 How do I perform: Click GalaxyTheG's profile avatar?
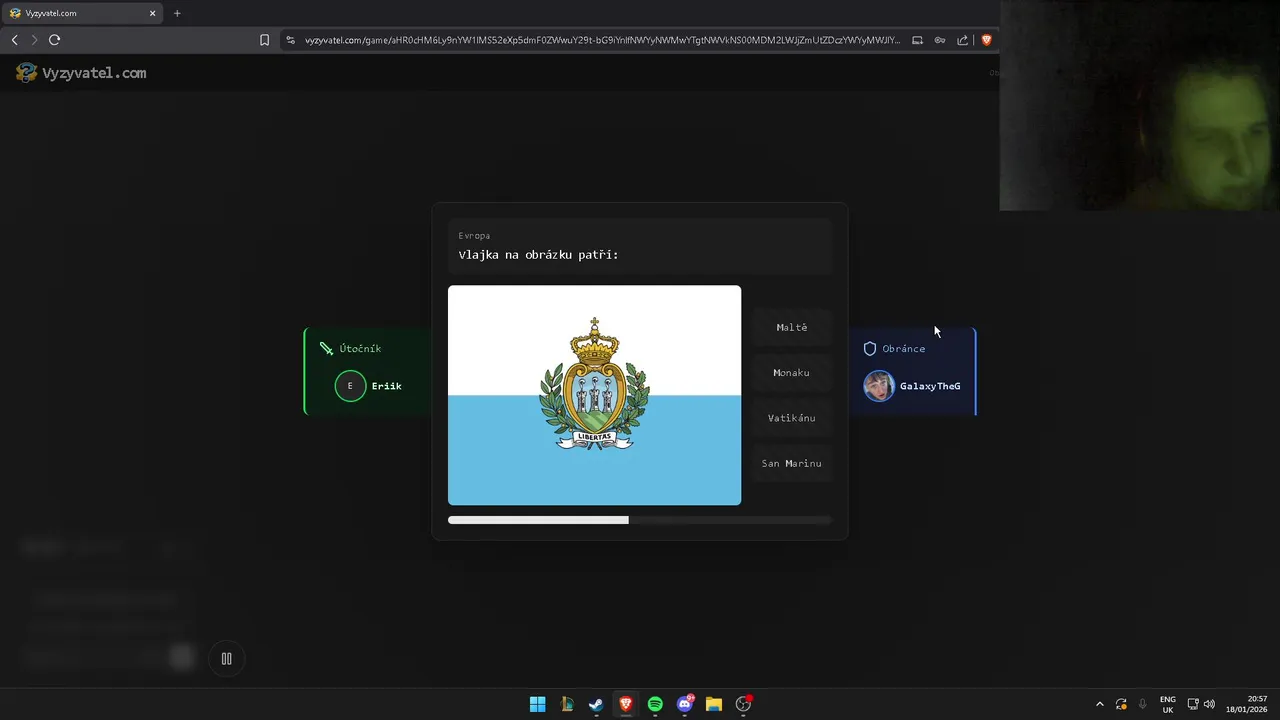coord(879,386)
